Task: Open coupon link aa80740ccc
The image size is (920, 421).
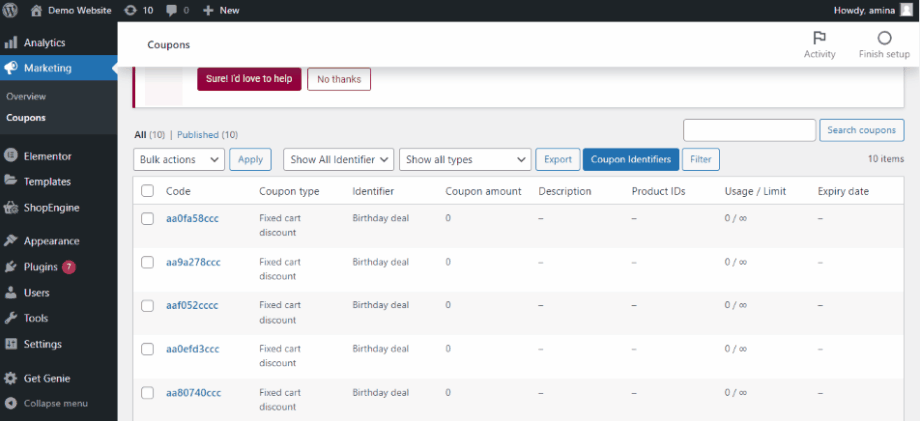Action: click(x=194, y=392)
